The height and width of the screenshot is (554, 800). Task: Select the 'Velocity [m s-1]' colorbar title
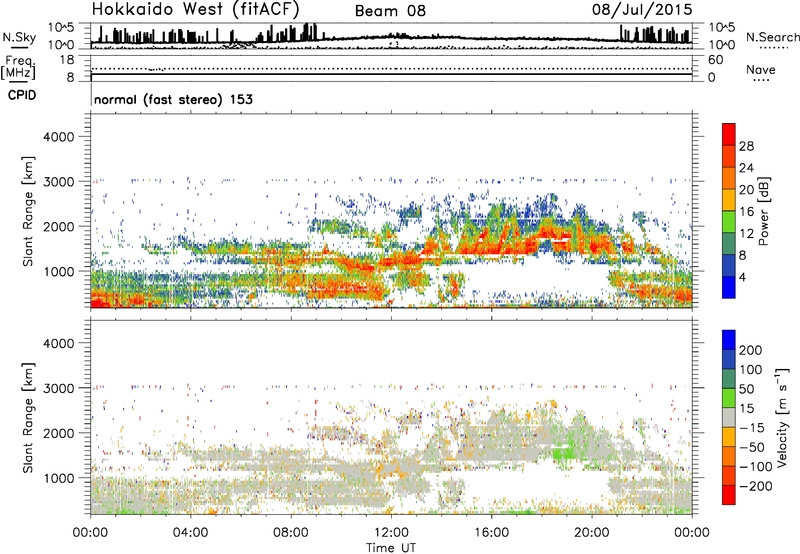[781, 417]
